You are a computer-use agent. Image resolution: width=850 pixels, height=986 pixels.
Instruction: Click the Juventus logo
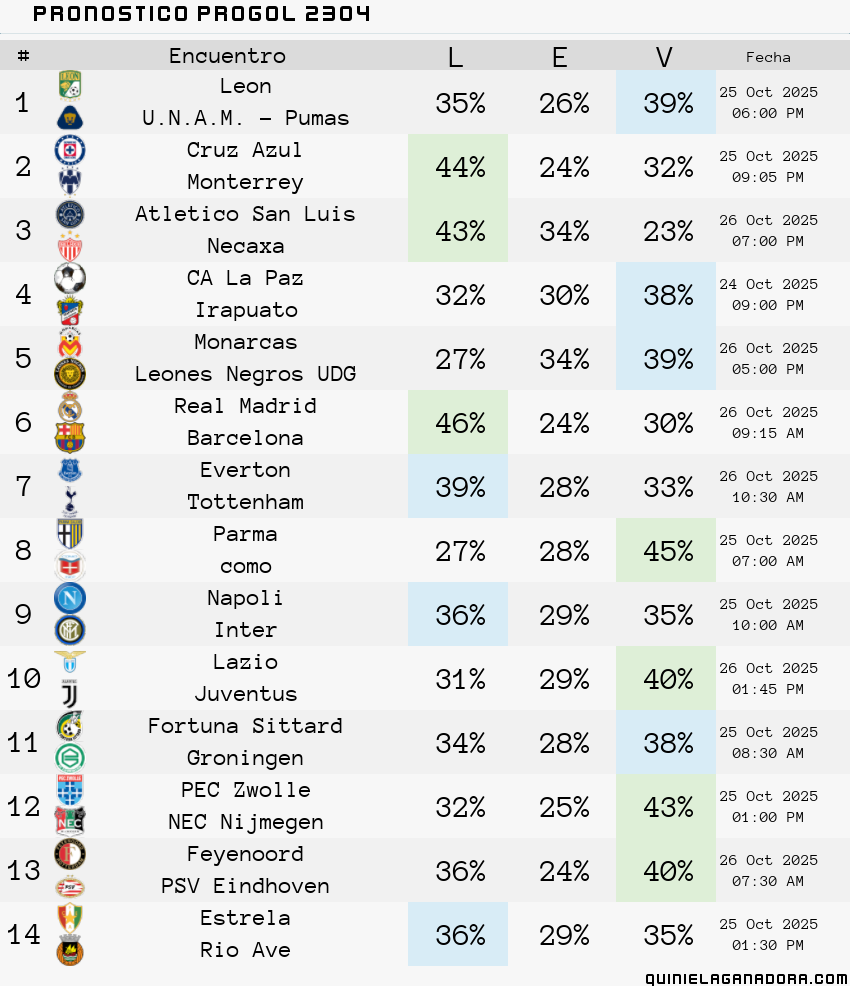coord(70,694)
